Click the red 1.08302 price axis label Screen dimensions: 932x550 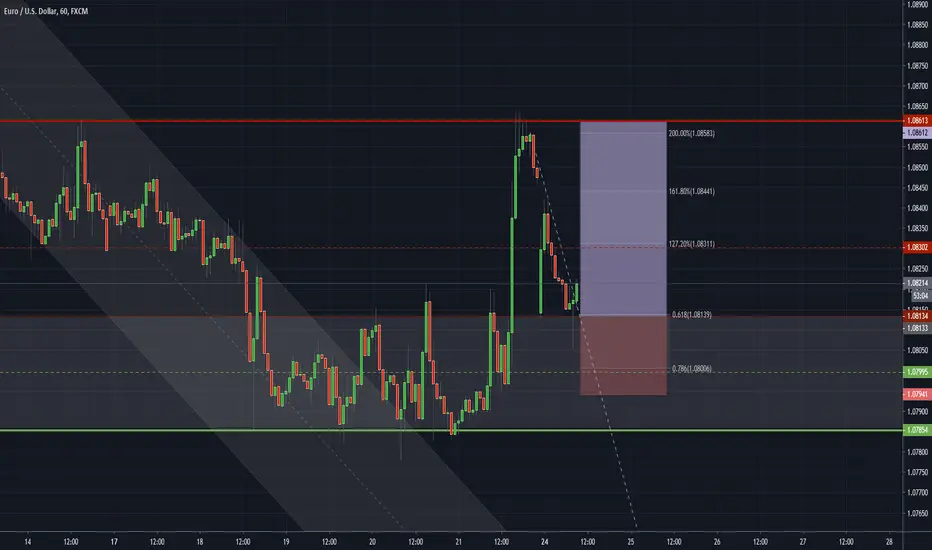(917, 247)
